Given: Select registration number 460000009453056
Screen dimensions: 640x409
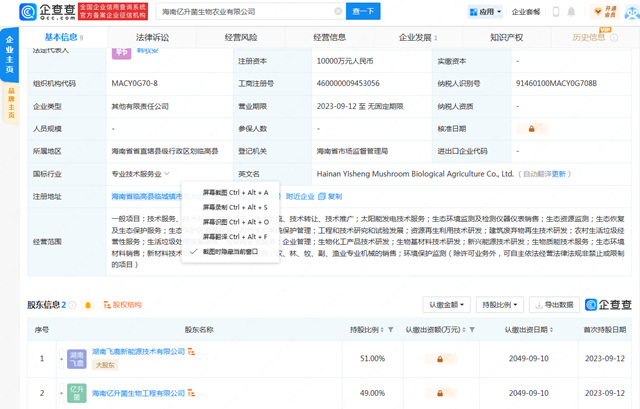Looking at the screenshot, I should click(x=348, y=83).
